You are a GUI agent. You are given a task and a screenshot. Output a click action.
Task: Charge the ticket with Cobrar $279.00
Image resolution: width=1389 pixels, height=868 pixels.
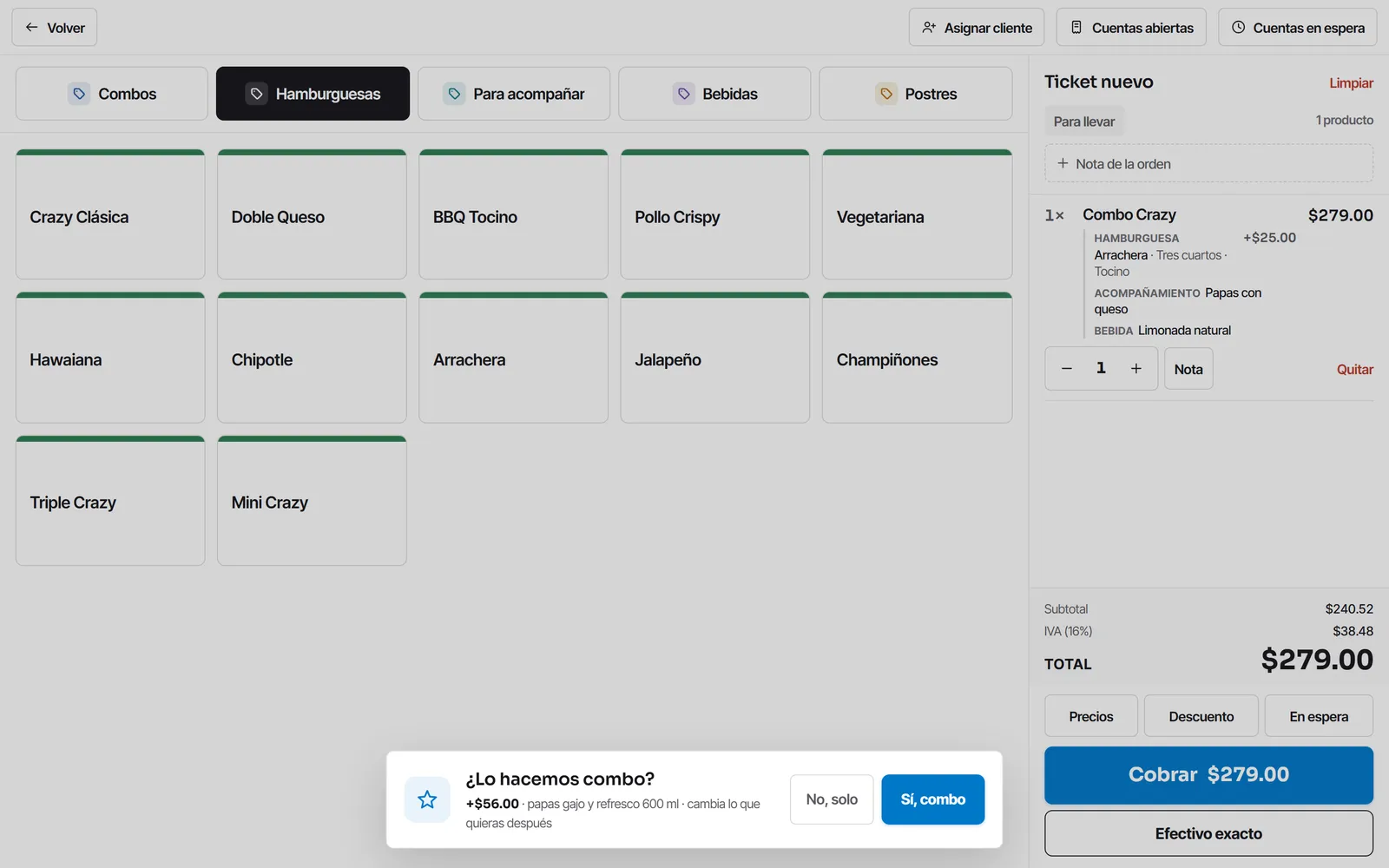tap(1208, 775)
